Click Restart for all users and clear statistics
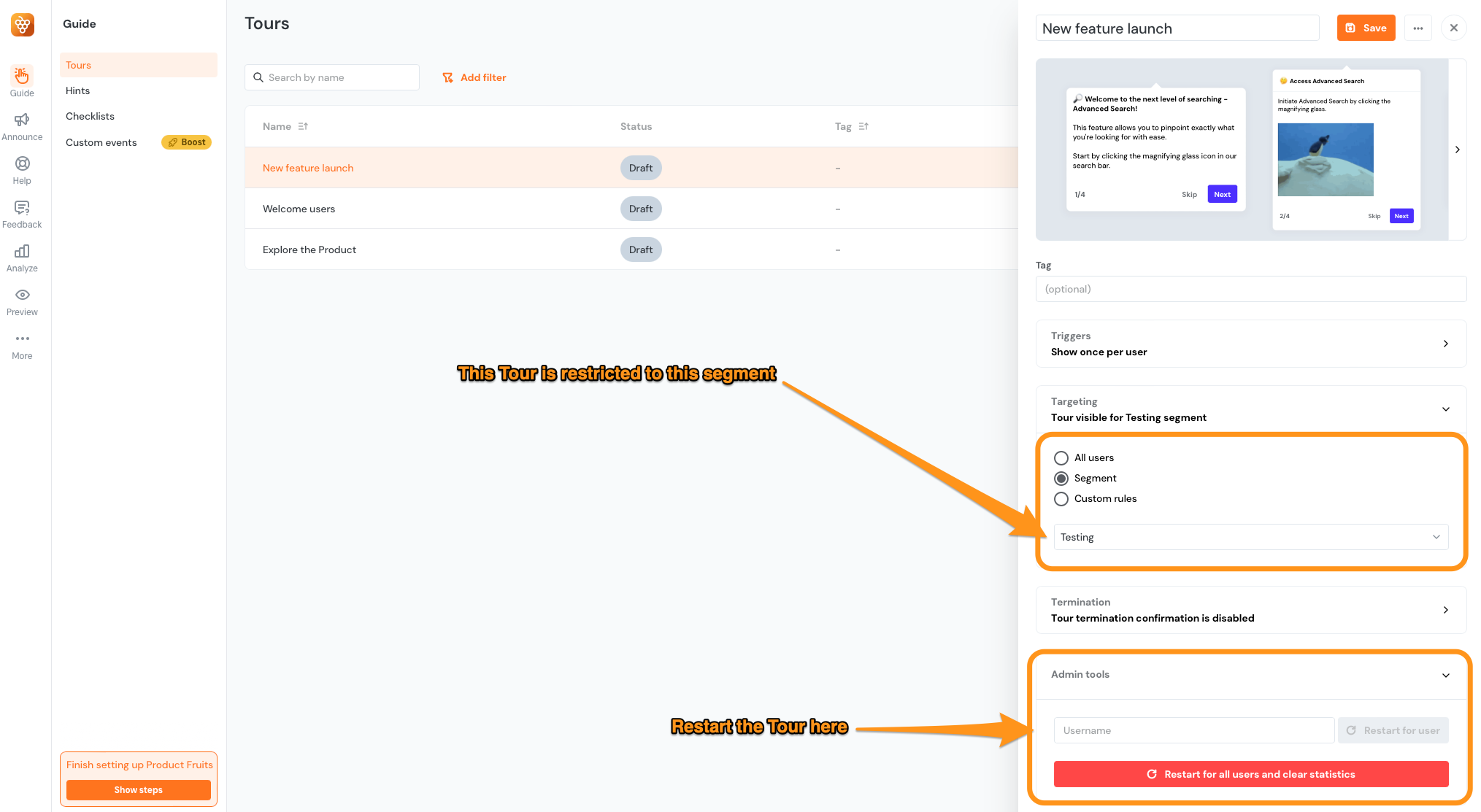This screenshot has width=1481, height=812. coord(1250,774)
